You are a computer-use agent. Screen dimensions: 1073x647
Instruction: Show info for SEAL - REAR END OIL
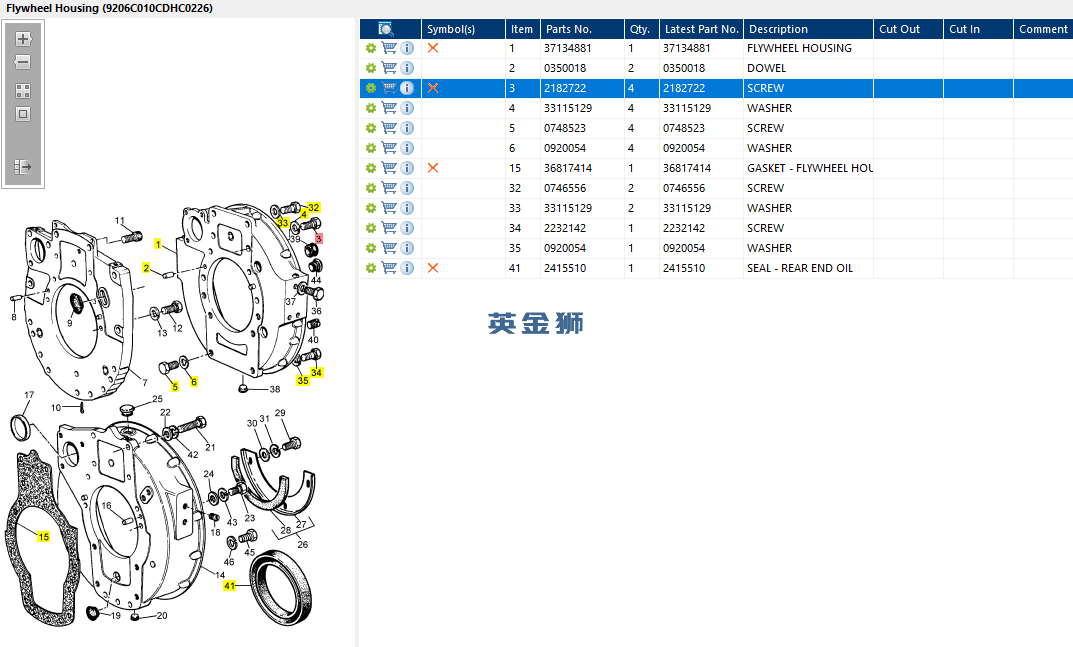click(x=407, y=268)
